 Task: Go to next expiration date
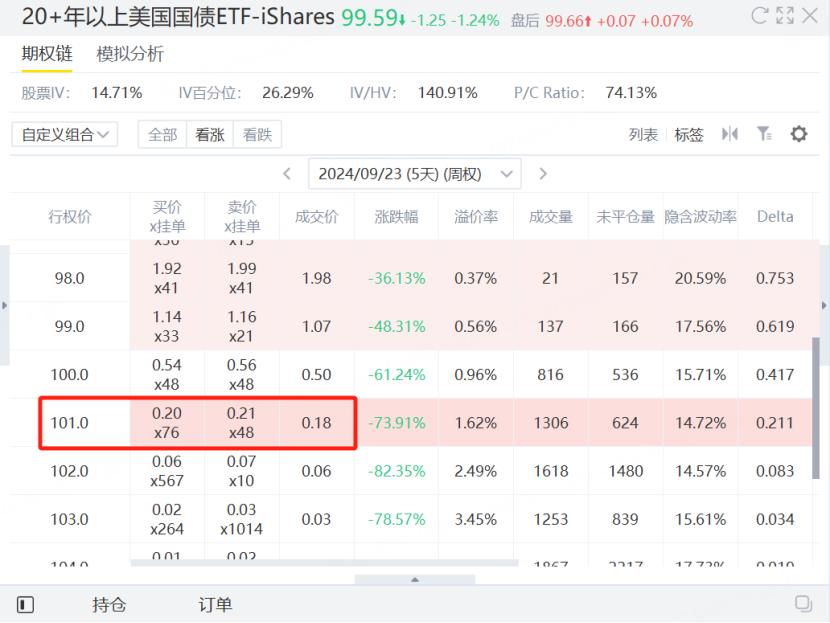point(543,174)
